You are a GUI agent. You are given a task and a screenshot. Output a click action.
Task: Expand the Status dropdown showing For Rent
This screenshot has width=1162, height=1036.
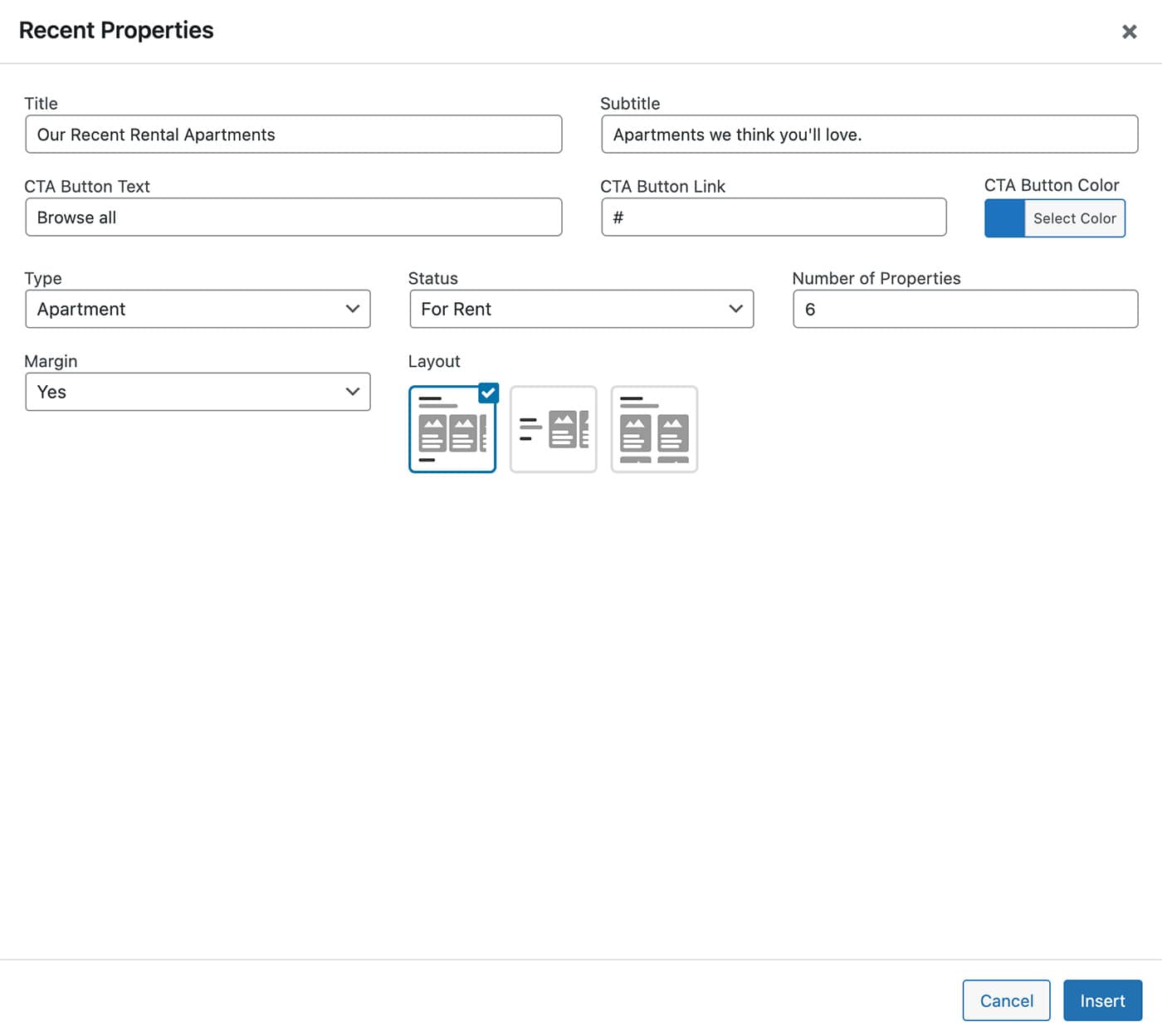tap(581, 309)
